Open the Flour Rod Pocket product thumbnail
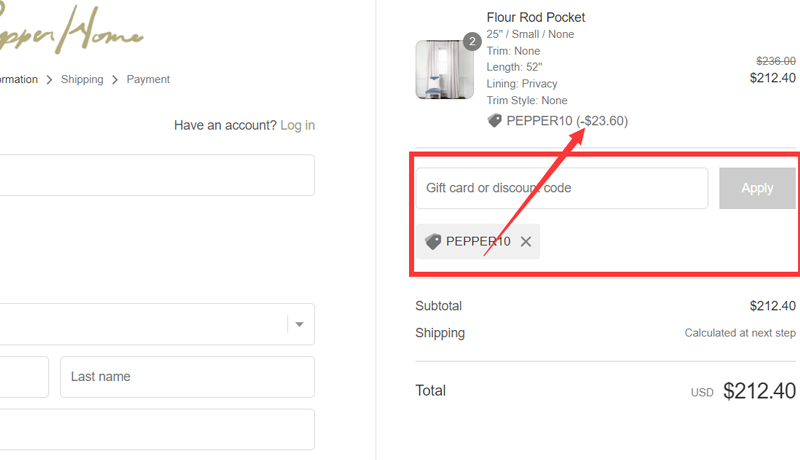The image size is (800, 460). tap(445, 70)
